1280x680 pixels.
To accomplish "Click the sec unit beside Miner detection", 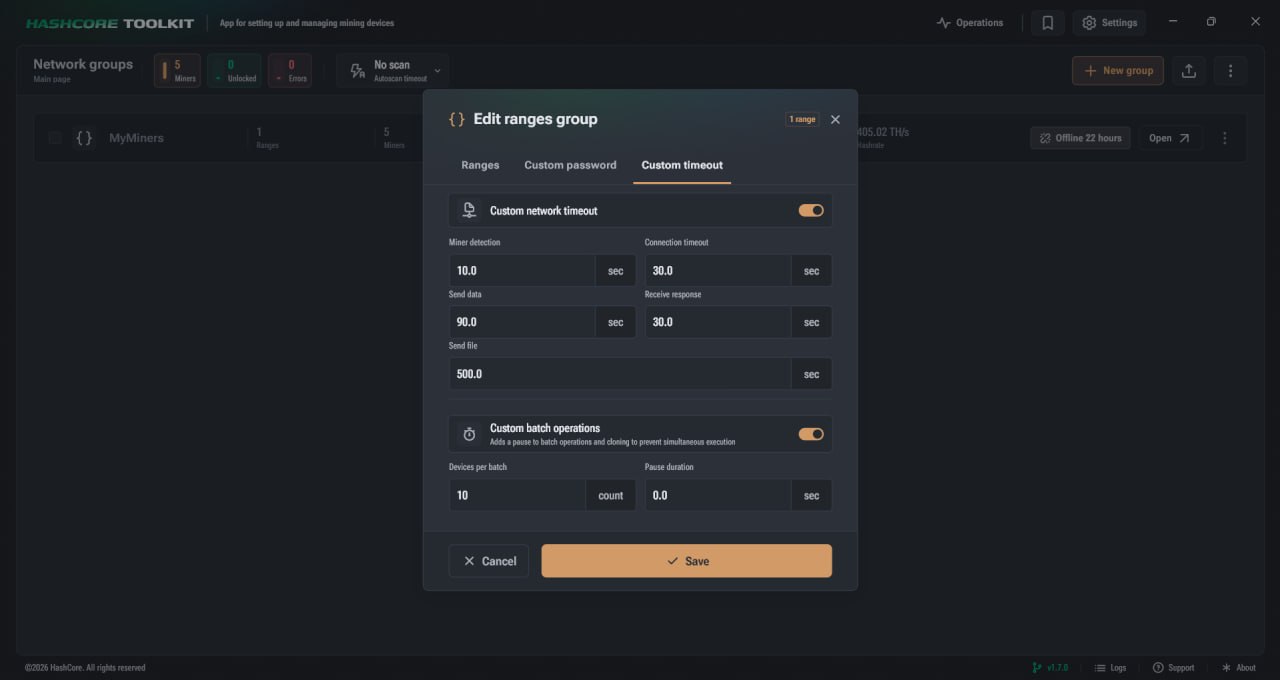I will click(x=616, y=271).
